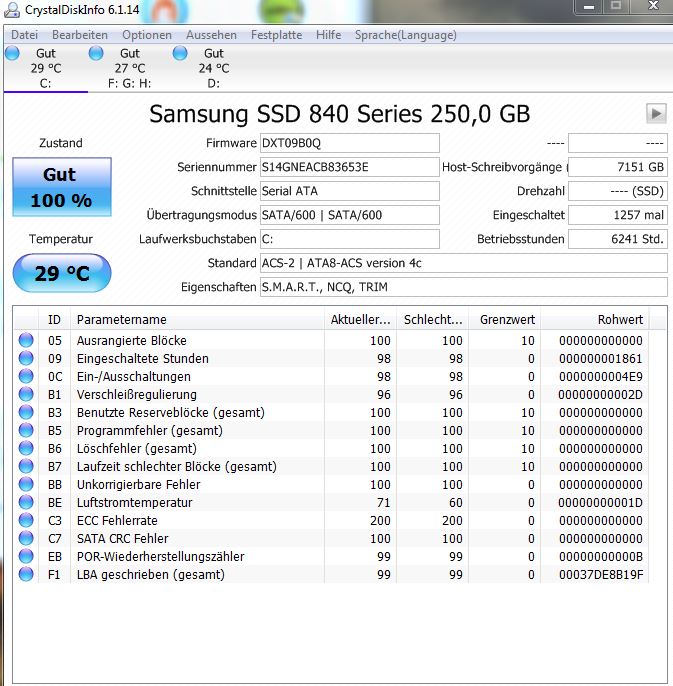Click status orb for B7 Laufzeit schlechter Blöcke
This screenshot has height=686, width=673.
pyautogui.click(x=26, y=466)
